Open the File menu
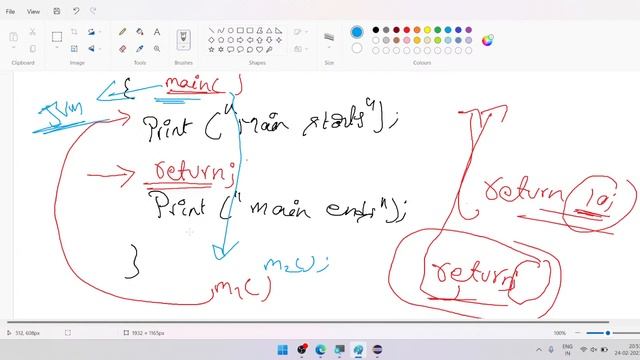The width and height of the screenshot is (640, 360). (x=10, y=11)
